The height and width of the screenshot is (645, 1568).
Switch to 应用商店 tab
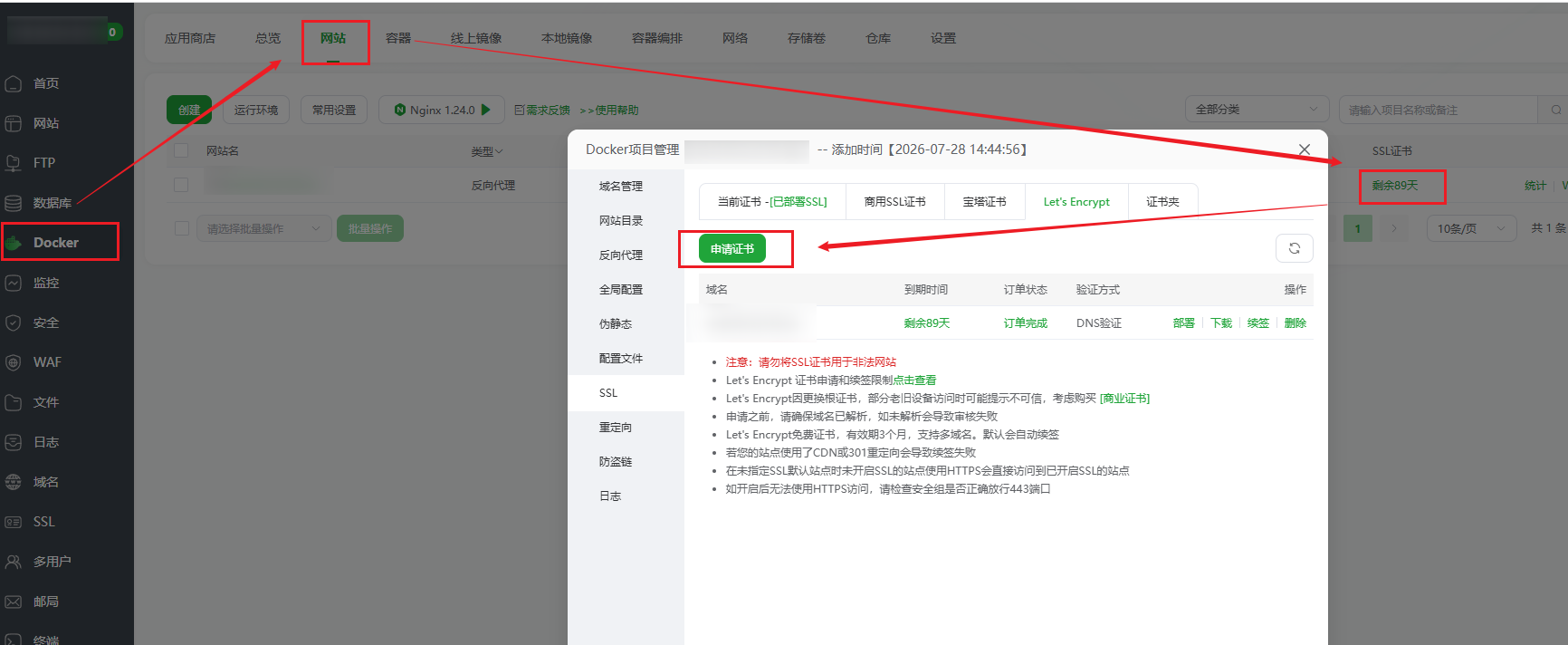pyautogui.click(x=190, y=38)
